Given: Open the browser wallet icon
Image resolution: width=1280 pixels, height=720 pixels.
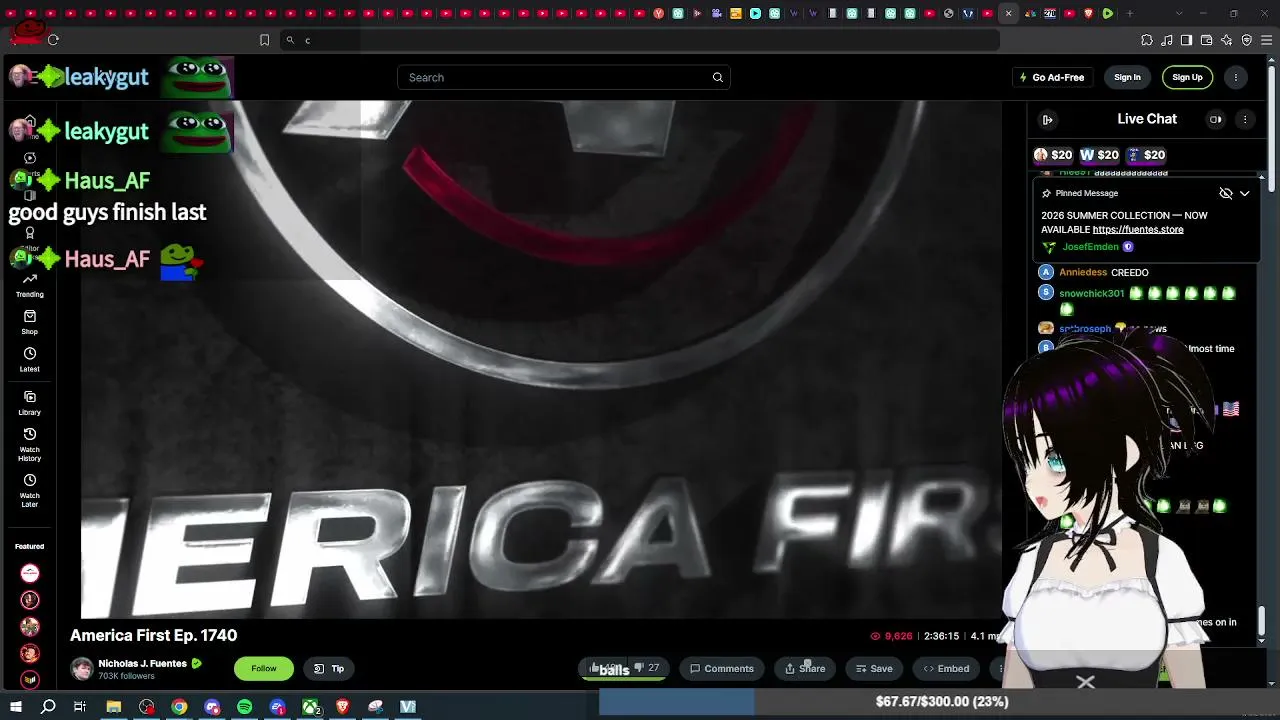Looking at the screenshot, I should tap(1206, 40).
